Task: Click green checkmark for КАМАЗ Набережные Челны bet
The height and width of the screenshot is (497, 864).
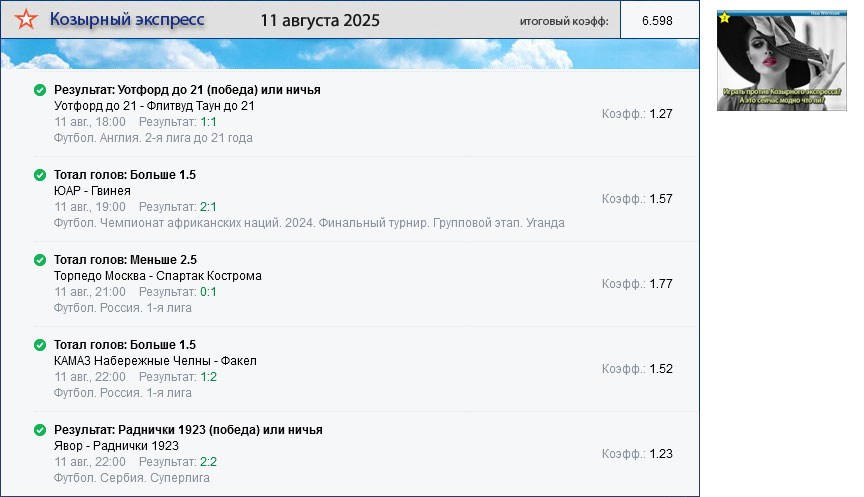Action: click(x=40, y=345)
